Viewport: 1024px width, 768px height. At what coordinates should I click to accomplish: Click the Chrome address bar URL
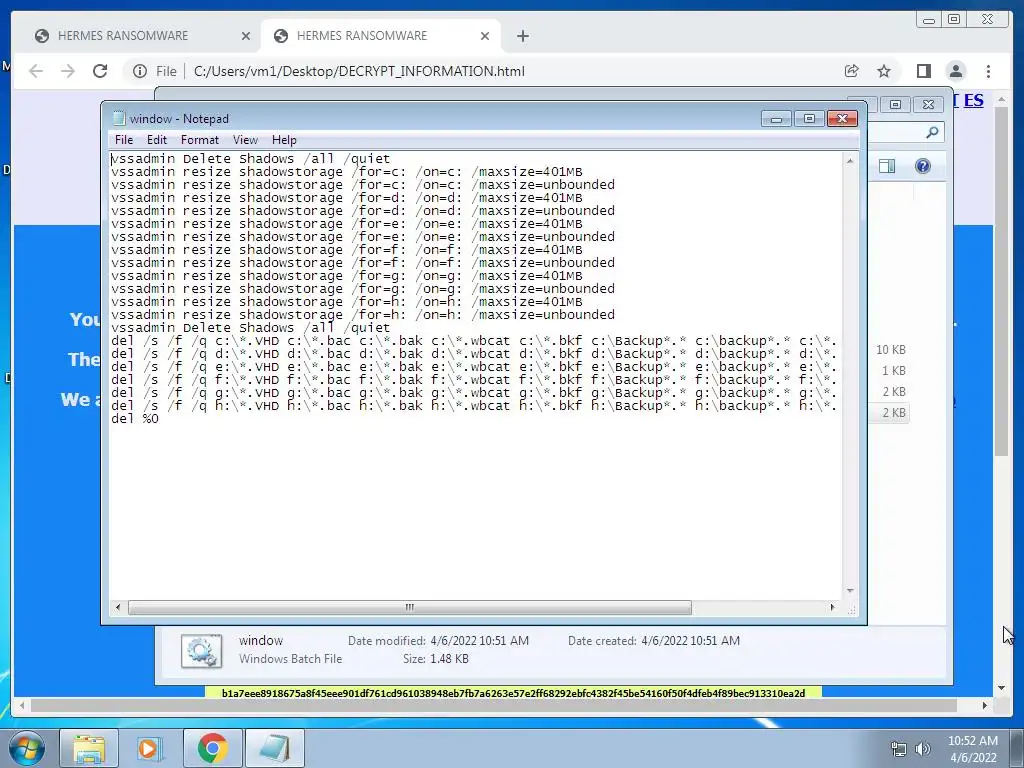click(x=359, y=71)
